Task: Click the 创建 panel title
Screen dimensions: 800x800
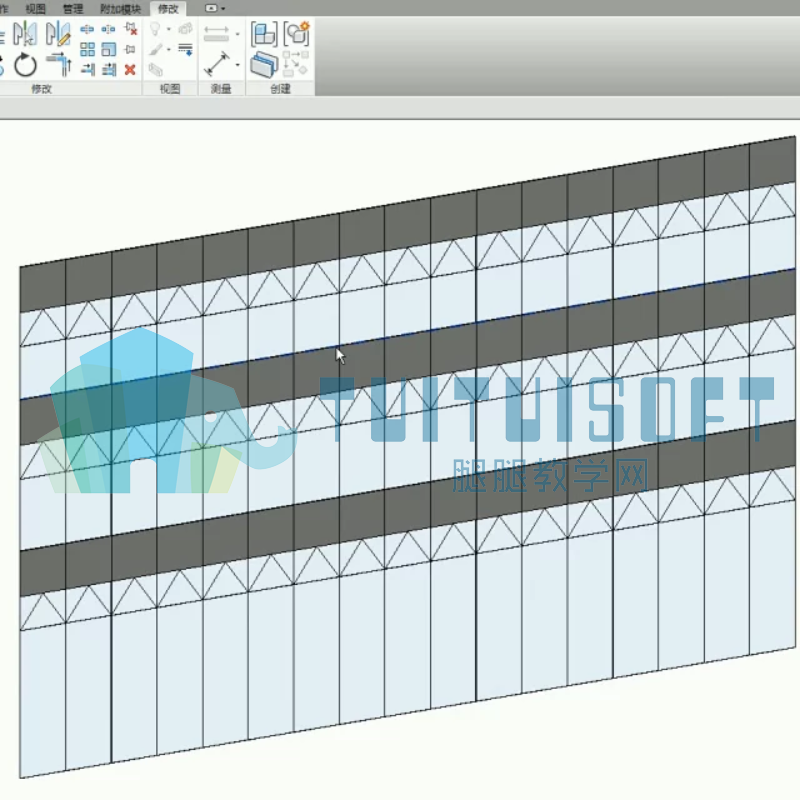Action: [x=280, y=89]
